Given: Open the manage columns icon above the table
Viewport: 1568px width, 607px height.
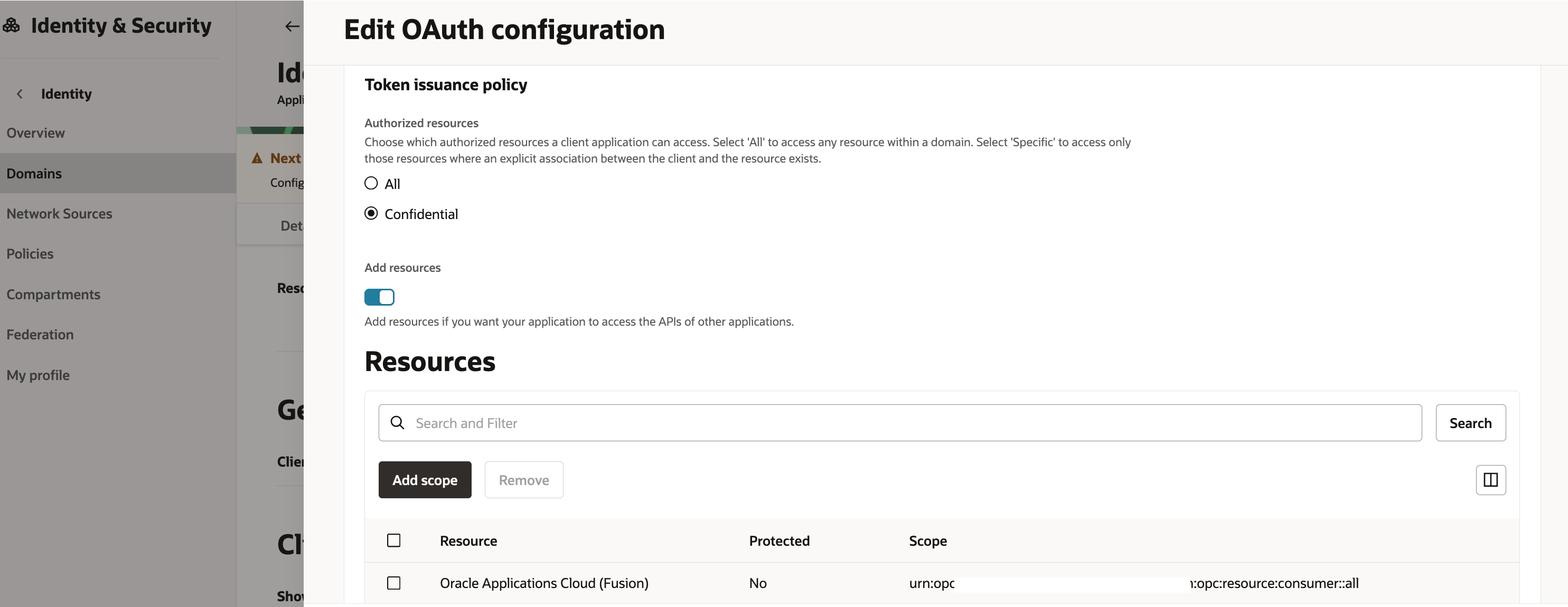Looking at the screenshot, I should (x=1491, y=479).
